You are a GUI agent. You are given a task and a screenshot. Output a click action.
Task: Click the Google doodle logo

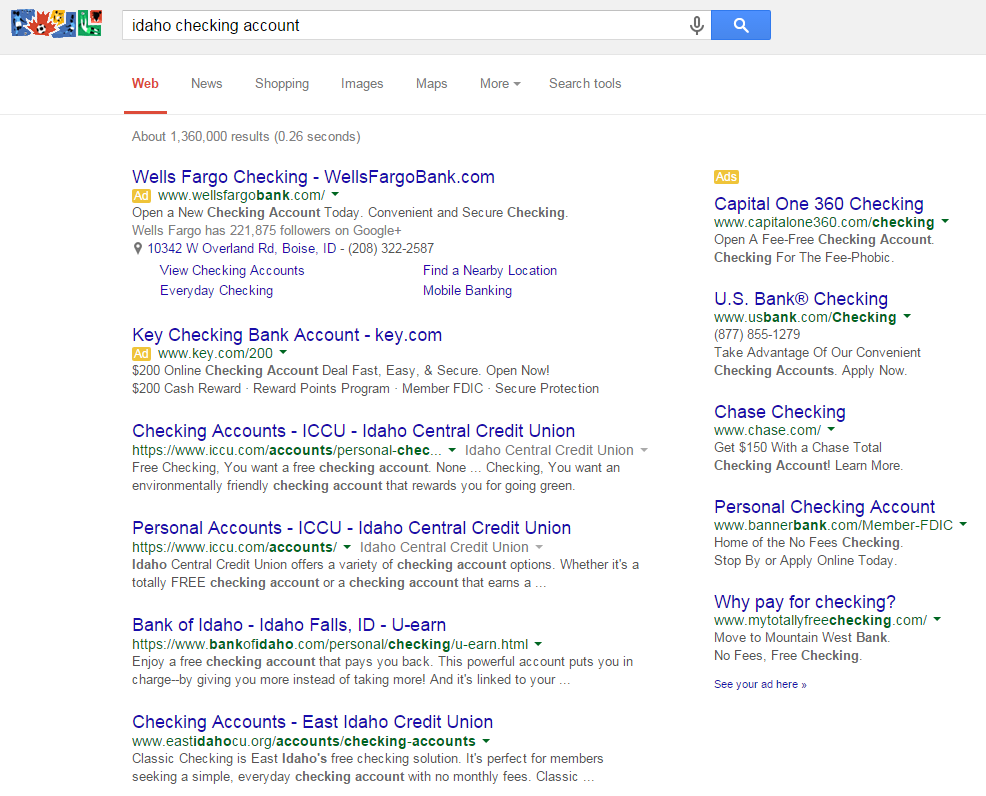pos(57,22)
